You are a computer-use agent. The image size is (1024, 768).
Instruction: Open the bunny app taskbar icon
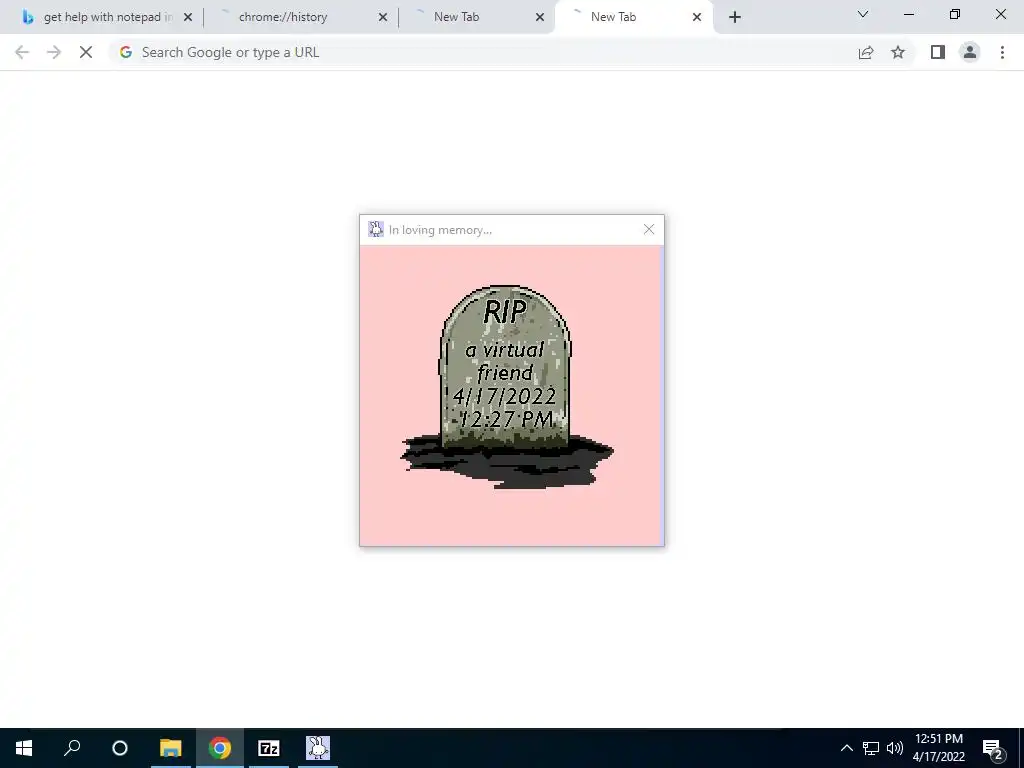pyautogui.click(x=317, y=748)
